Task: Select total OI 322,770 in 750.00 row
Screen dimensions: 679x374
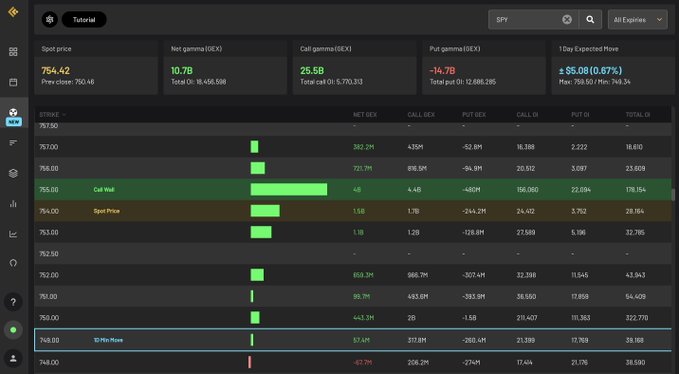Action: point(637,318)
